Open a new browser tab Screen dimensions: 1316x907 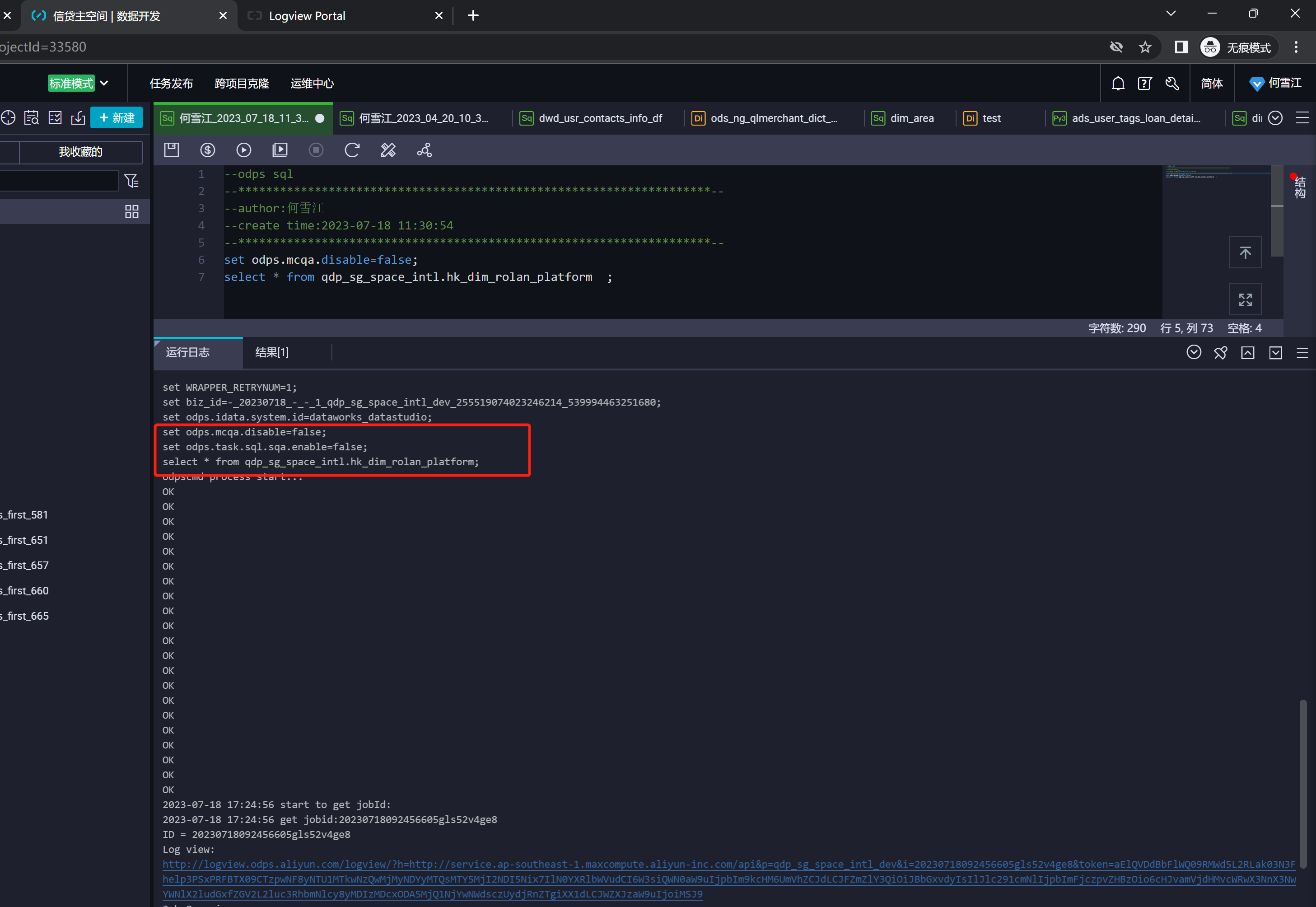473,16
